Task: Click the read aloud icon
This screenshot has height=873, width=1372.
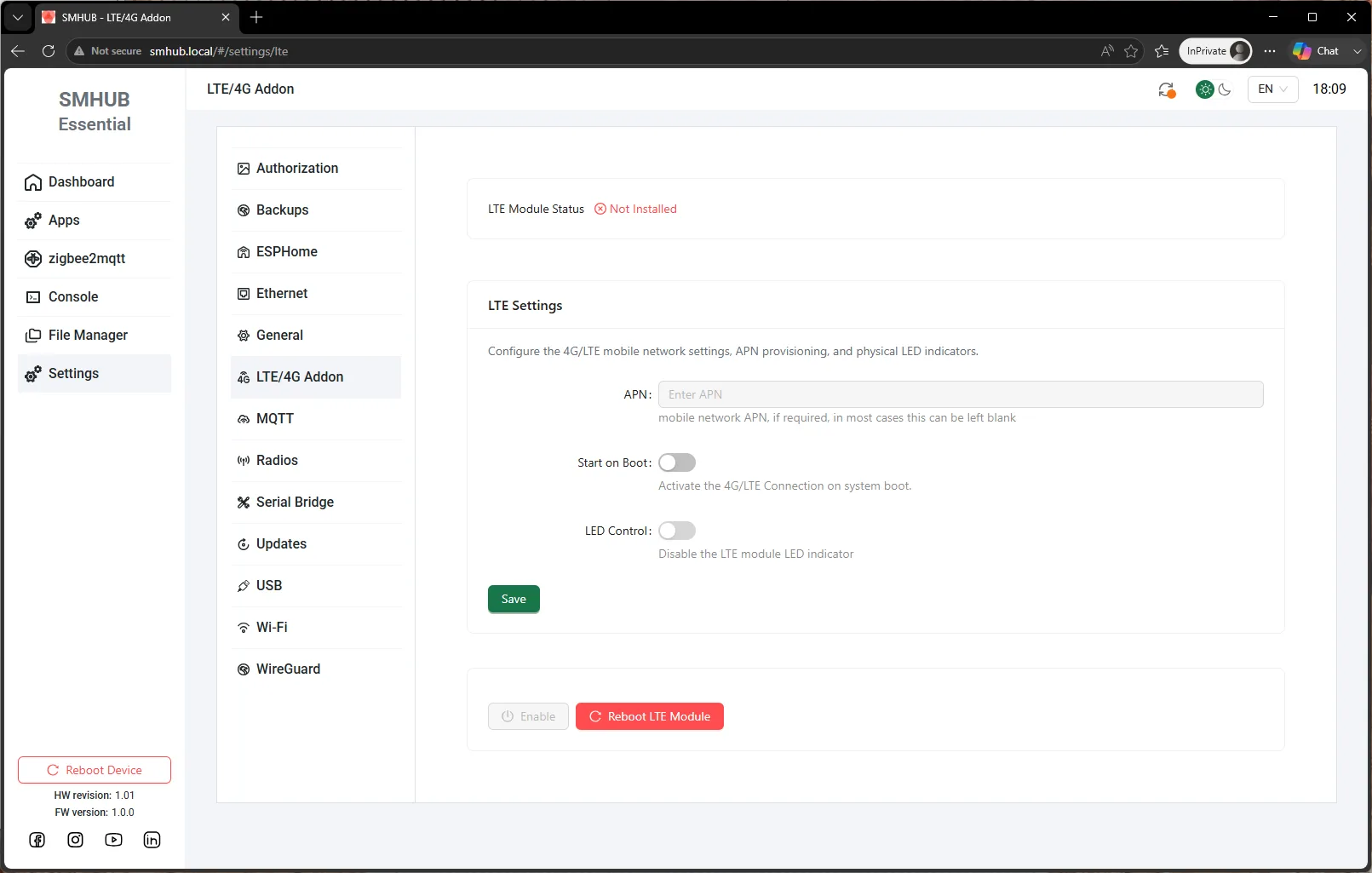Action: pyautogui.click(x=1106, y=51)
